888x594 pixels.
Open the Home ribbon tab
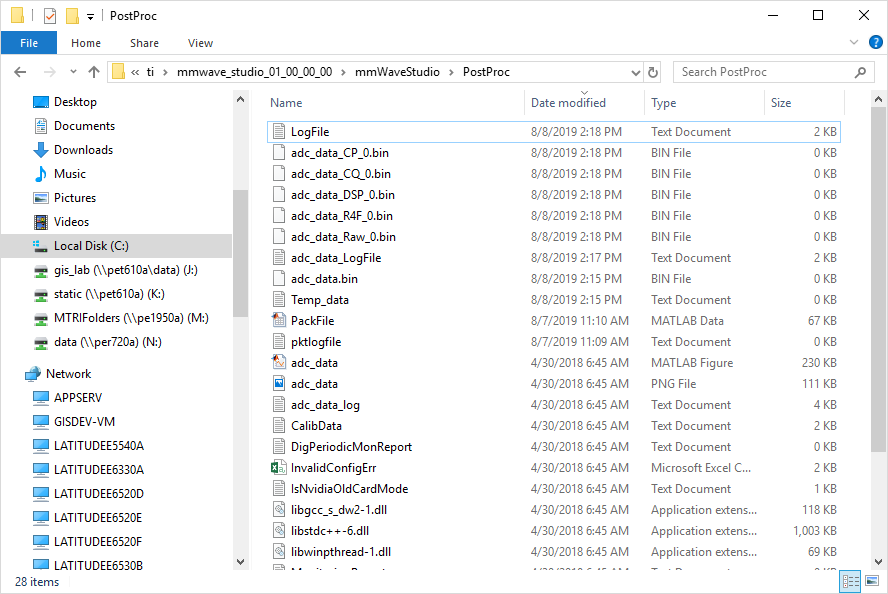pyautogui.click(x=86, y=43)
